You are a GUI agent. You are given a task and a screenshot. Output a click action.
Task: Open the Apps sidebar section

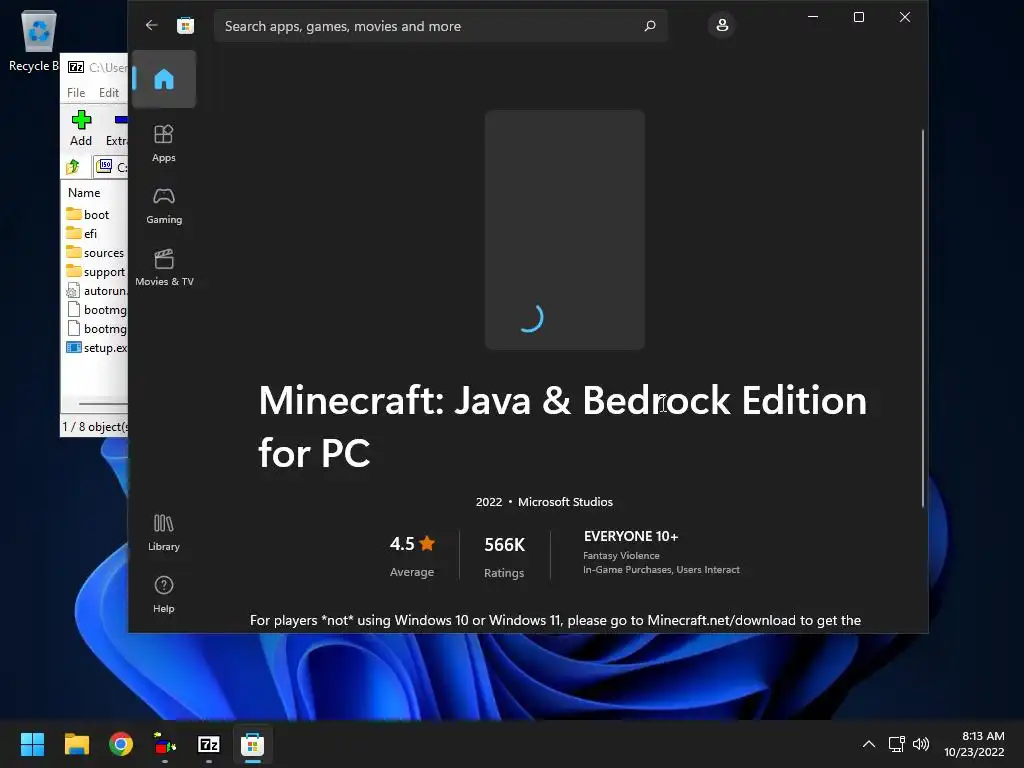coord(164,143)
